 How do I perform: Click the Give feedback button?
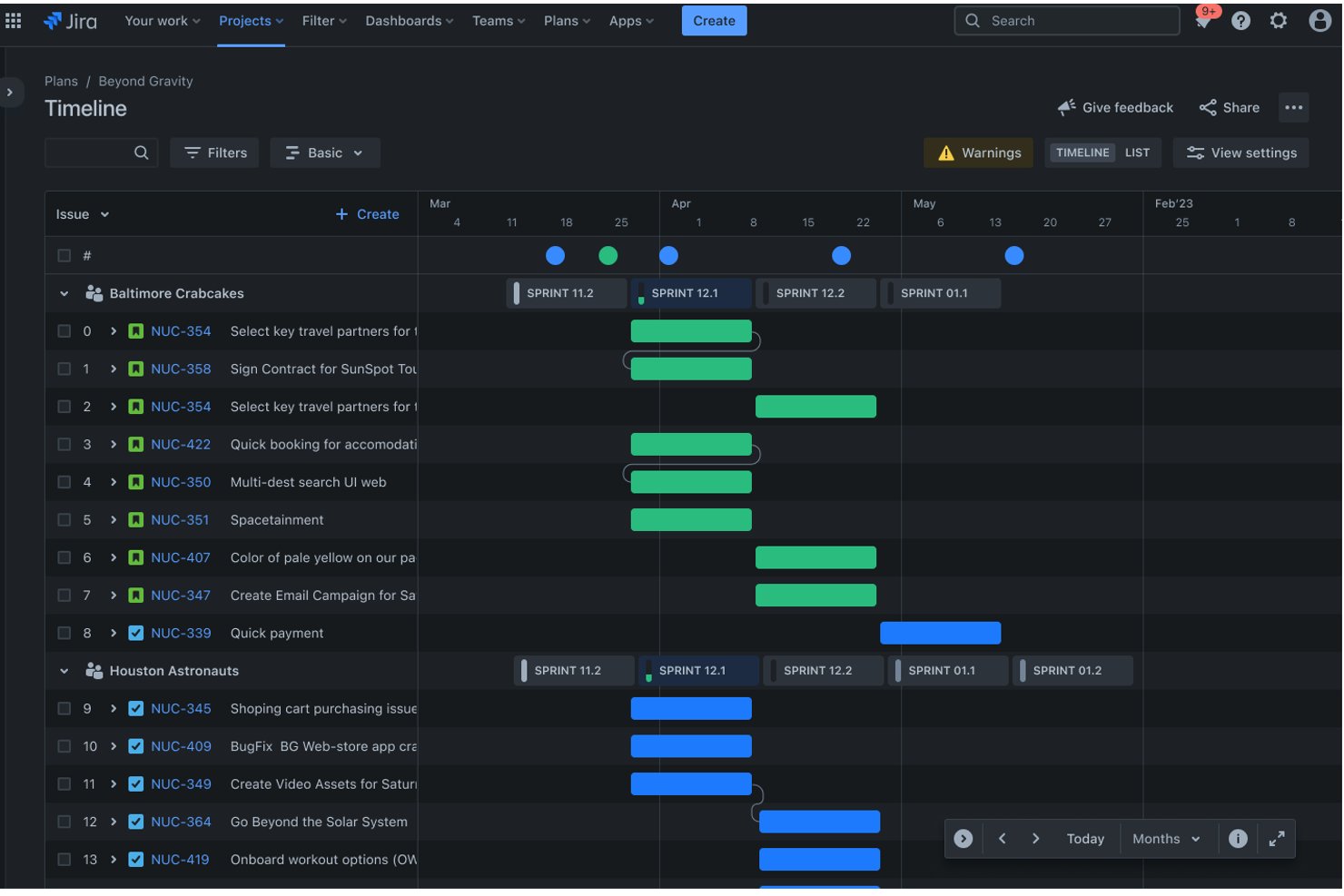click(x=1115, y=107)
